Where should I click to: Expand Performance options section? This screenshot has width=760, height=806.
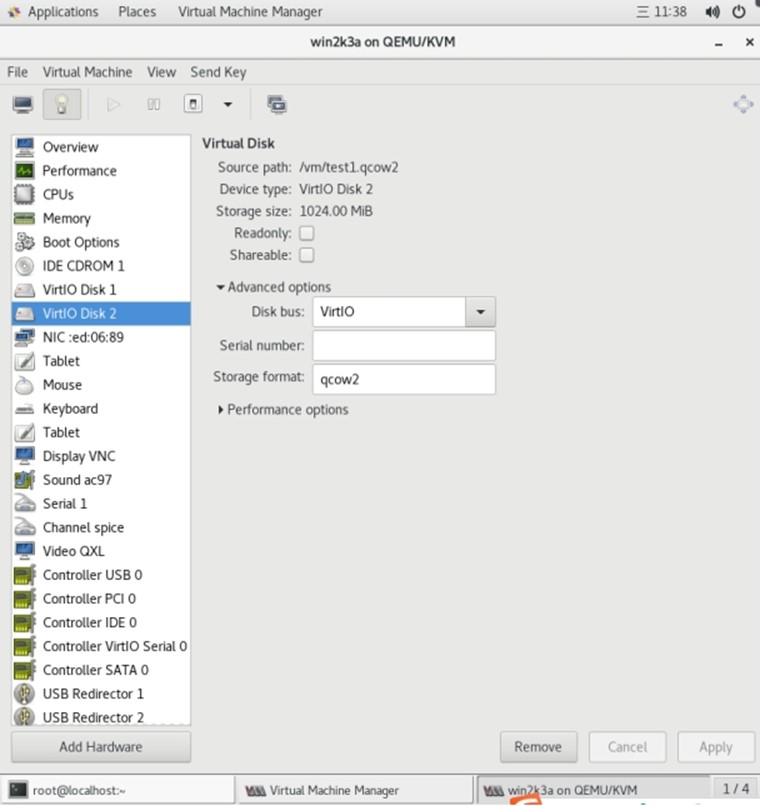[x=283, y=410]
